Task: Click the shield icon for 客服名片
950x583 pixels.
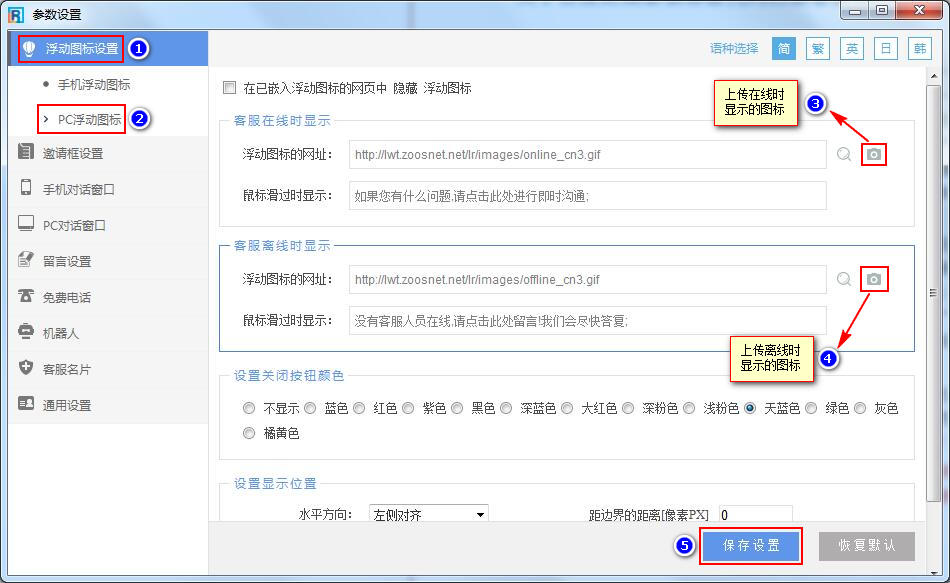Action: (x=25, y=367)
